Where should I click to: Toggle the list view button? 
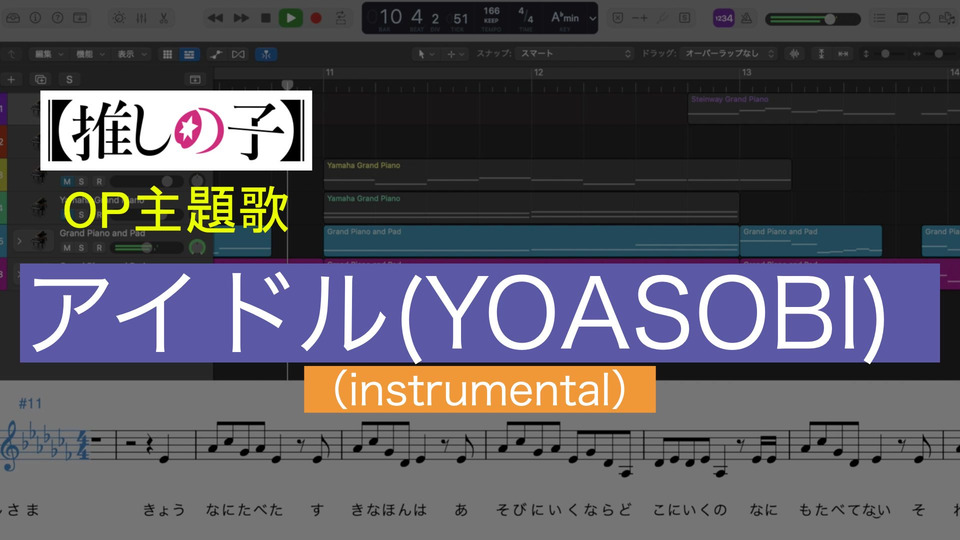(189, 54)
